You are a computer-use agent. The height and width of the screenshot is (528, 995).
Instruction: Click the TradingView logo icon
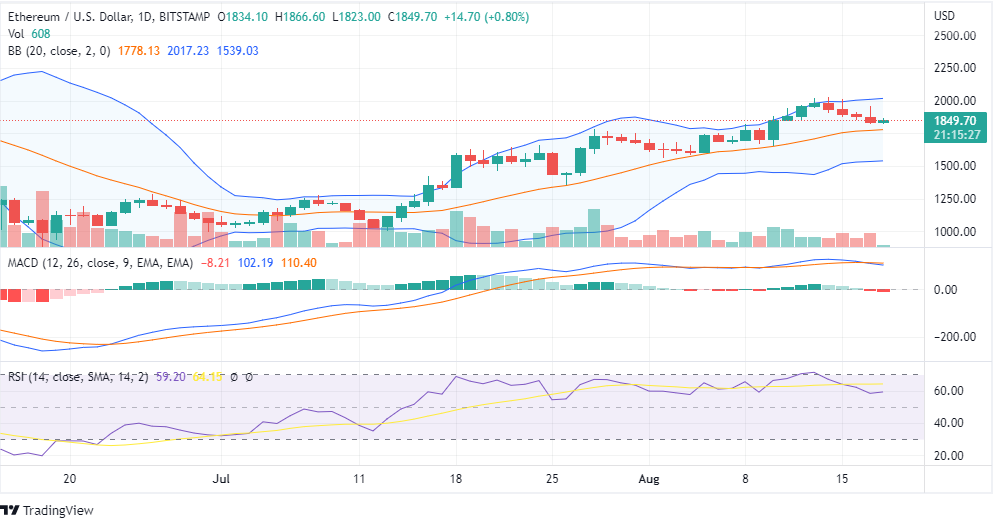(11, 510)
